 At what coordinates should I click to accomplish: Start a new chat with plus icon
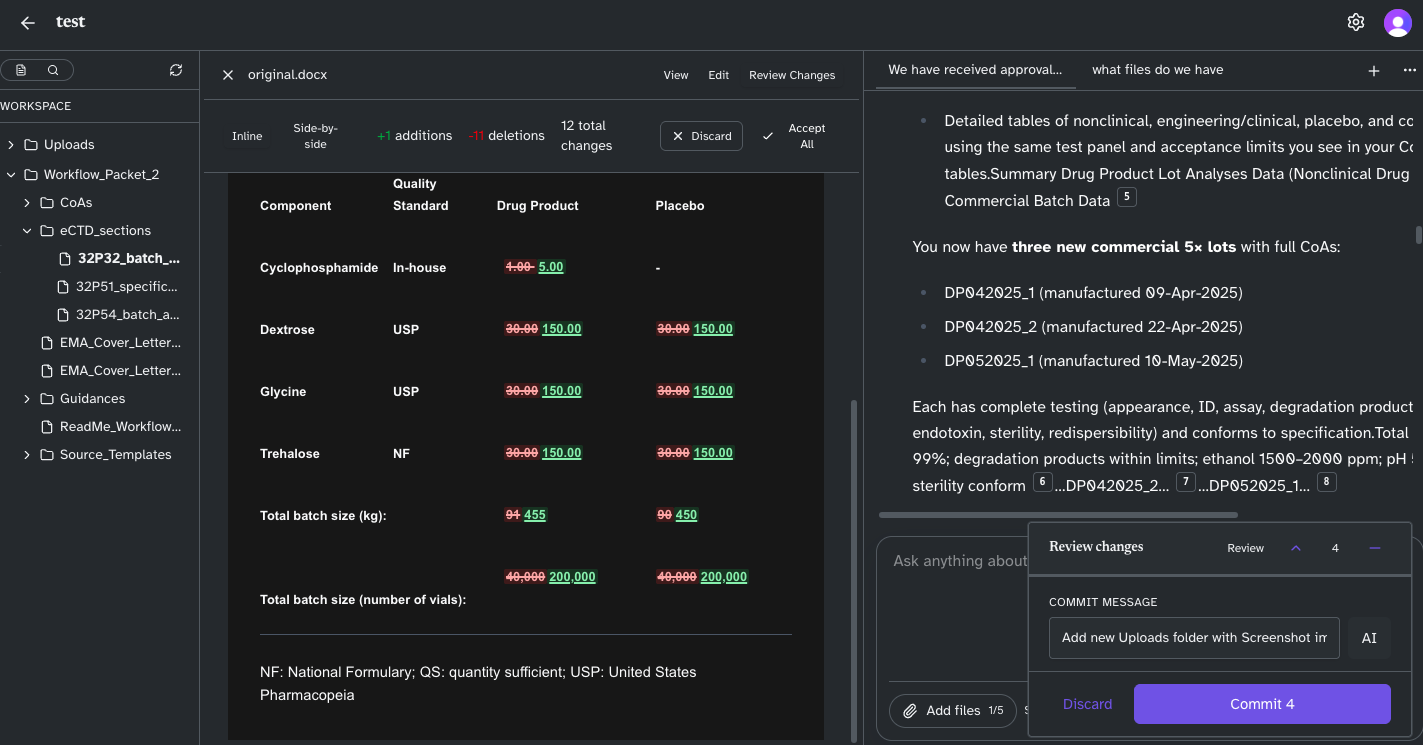click(1376, 70)
